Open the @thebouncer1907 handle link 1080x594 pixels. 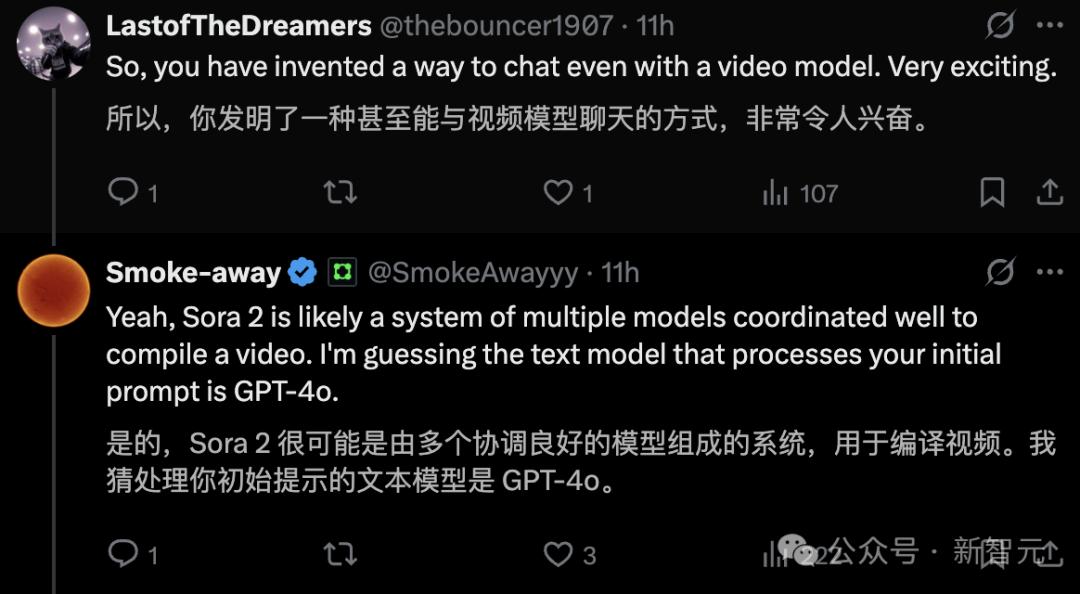(x=496, y=26)
